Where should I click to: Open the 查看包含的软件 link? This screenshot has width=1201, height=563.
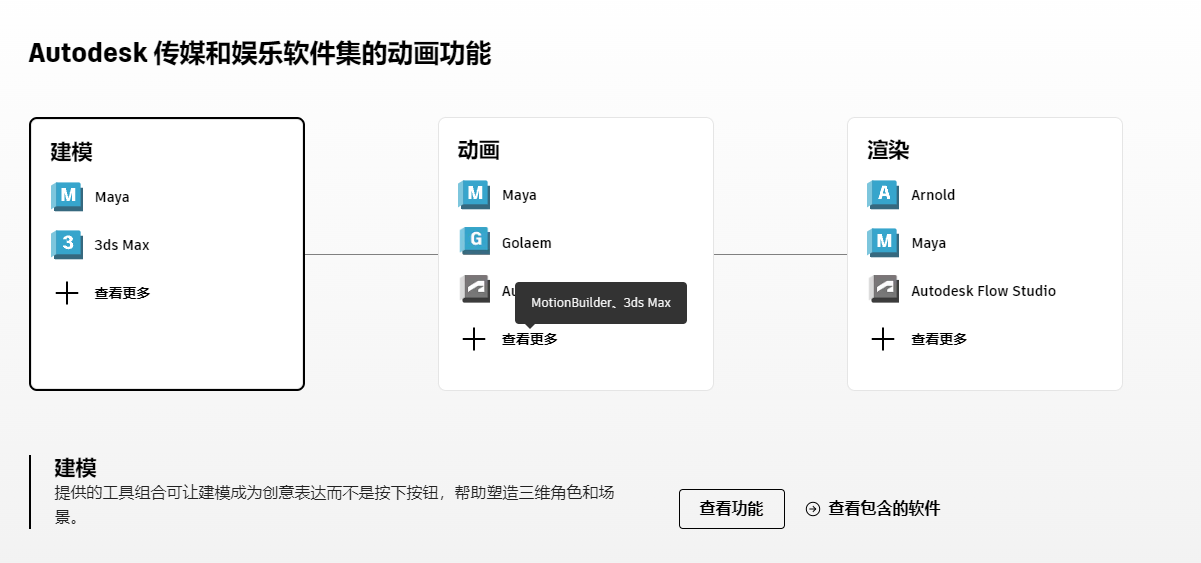pyautogui.click(x=873, y=509)
